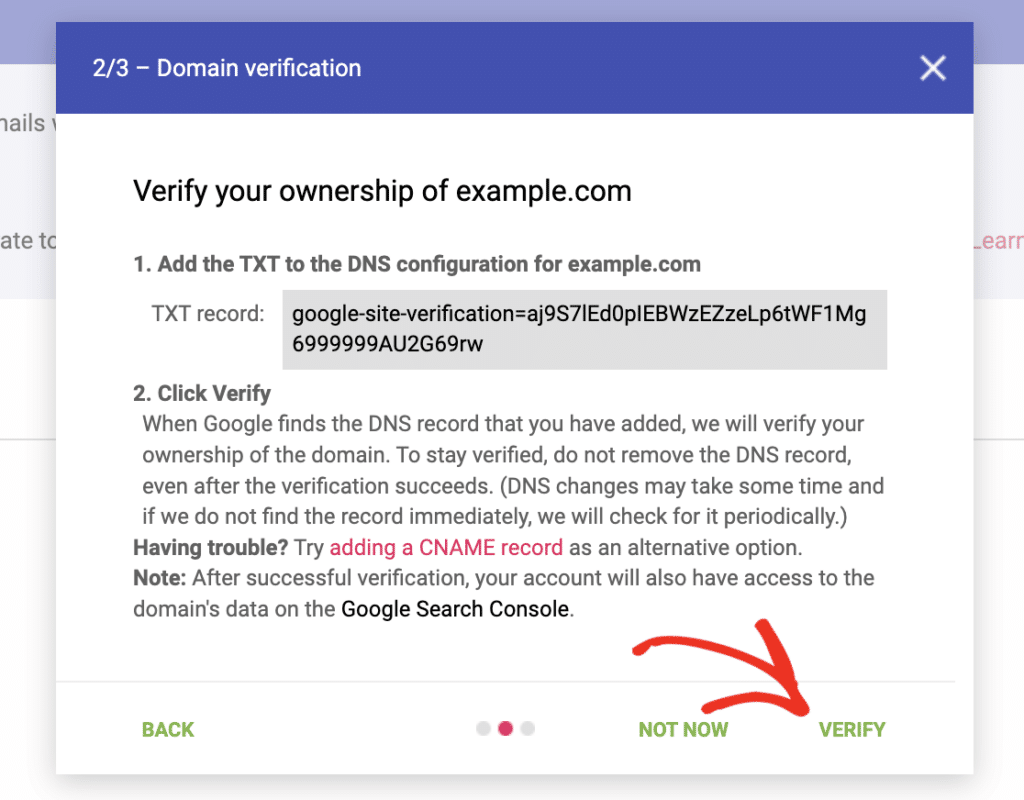This screenshot has width=1024, height=800.
Task: Dismiss the domain verification dialog
Action: (932, 68)
